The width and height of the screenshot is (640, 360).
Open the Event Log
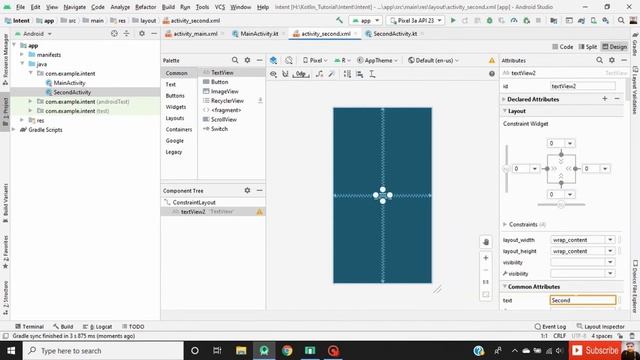550,327
